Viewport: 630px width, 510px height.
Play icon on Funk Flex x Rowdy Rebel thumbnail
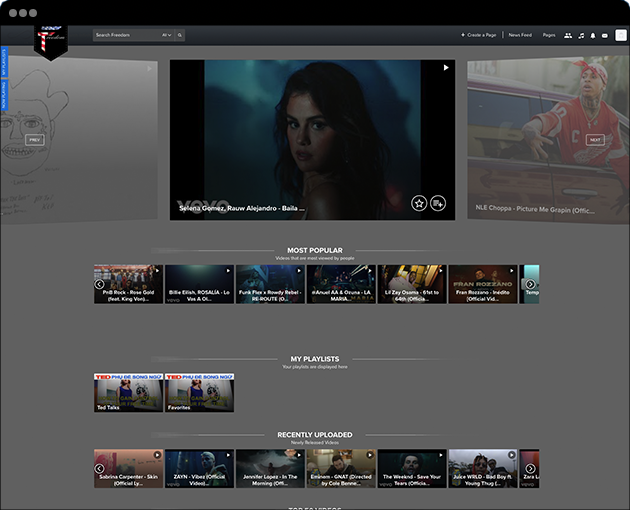coord(299,270)
